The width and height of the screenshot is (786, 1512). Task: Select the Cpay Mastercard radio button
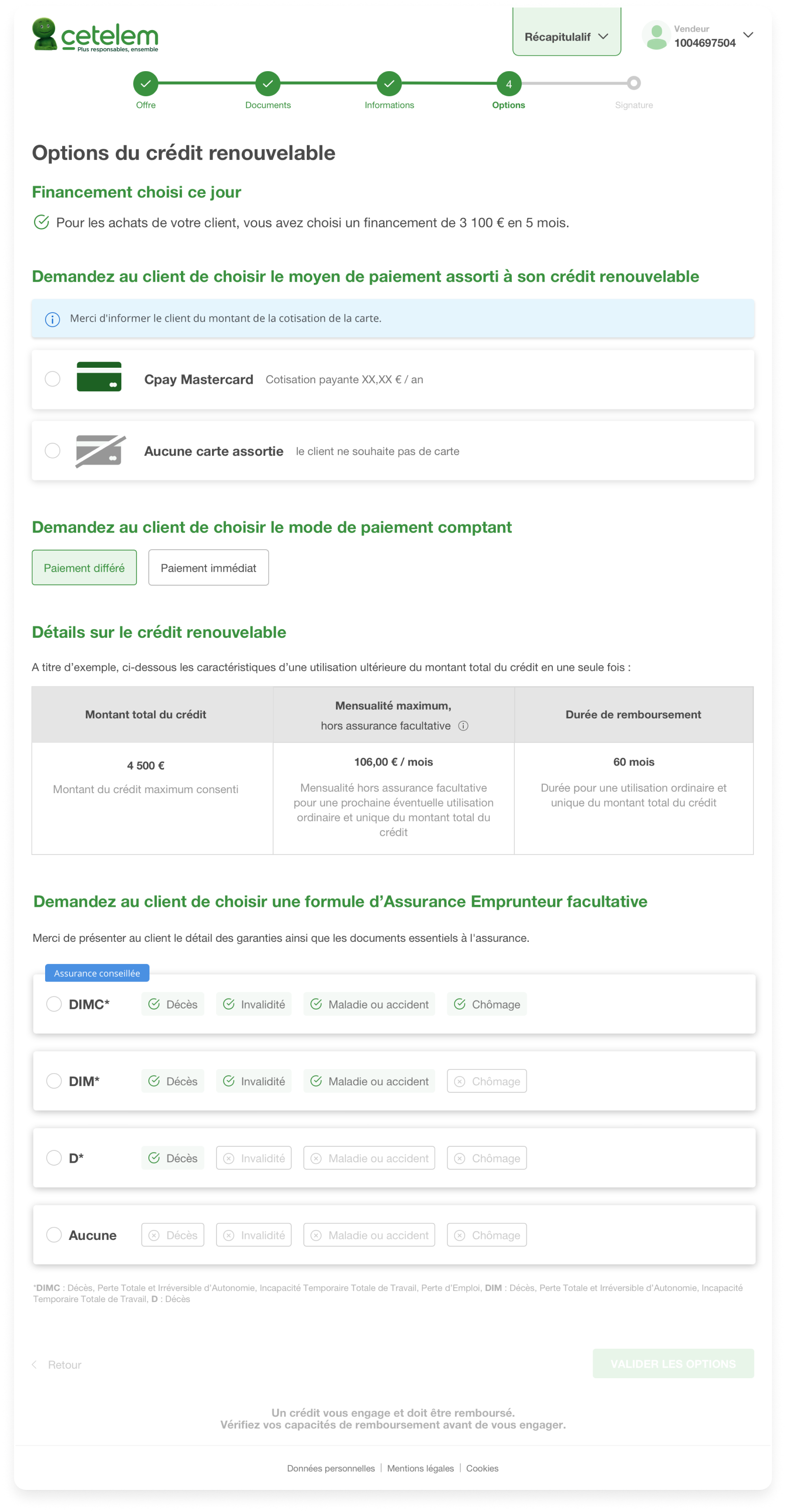click(53, 379)
